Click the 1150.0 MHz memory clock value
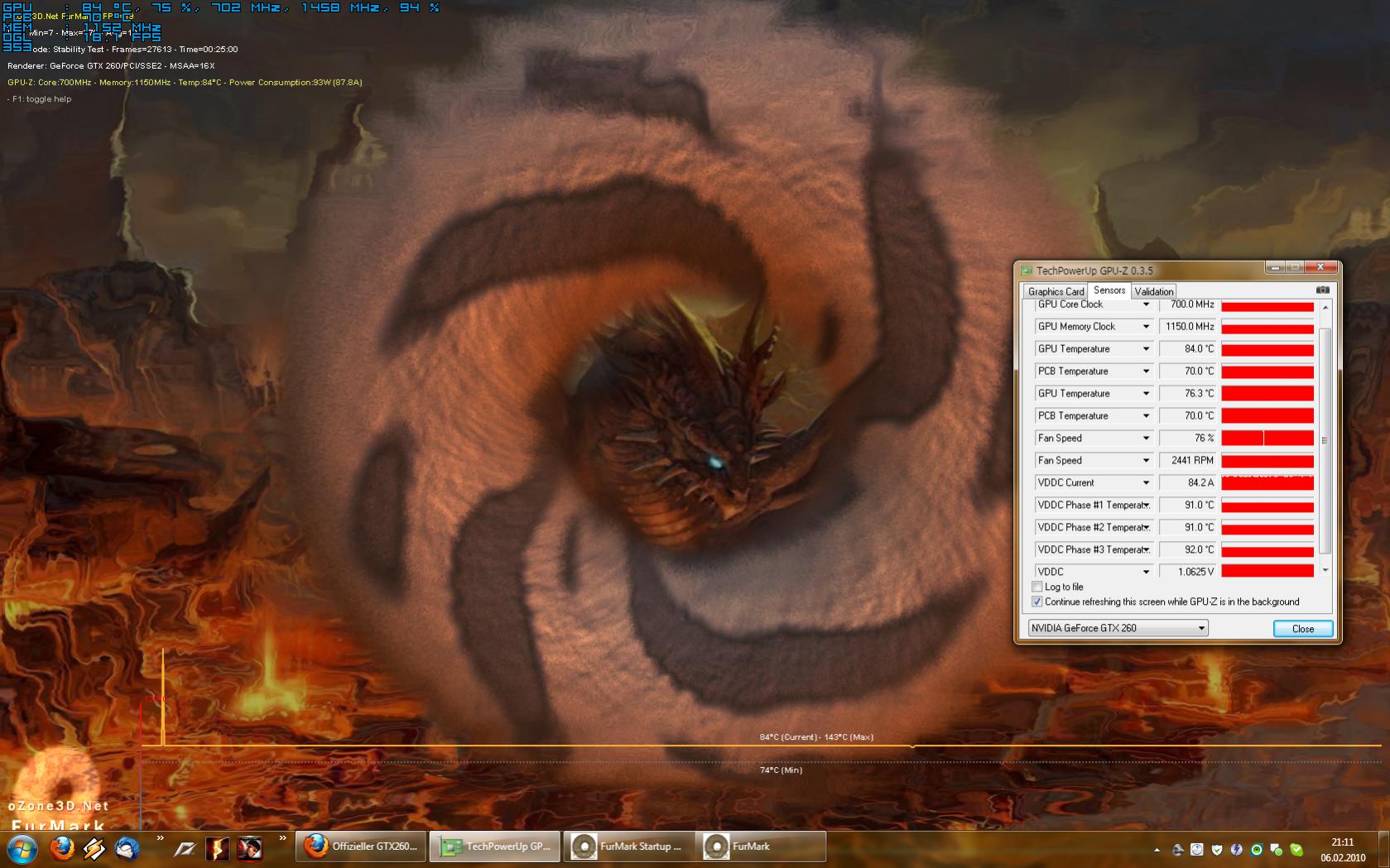This screenshot has height=868, width=1390. pos(1190,327)
